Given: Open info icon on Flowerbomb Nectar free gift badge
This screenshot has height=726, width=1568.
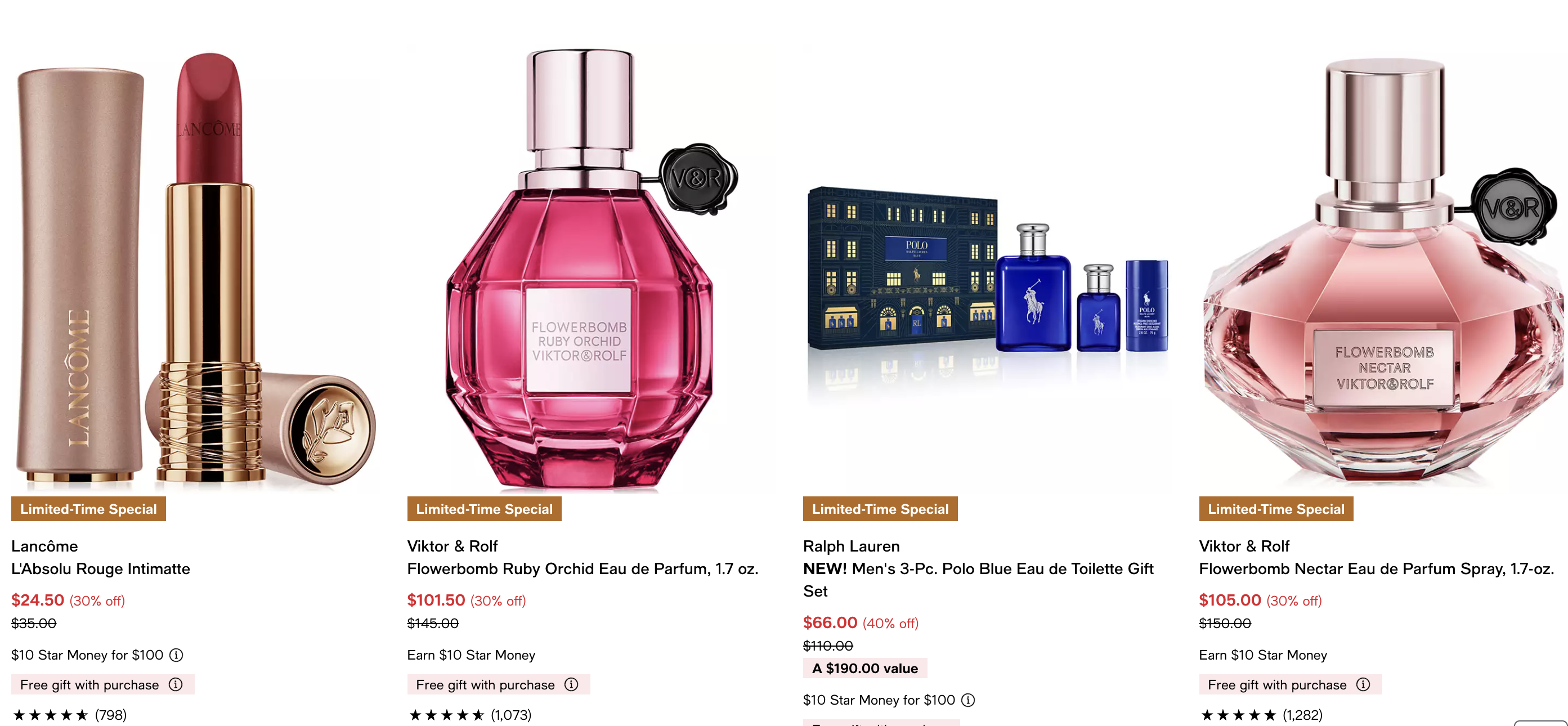Looking at the screenshot, I should [1364, 684].
